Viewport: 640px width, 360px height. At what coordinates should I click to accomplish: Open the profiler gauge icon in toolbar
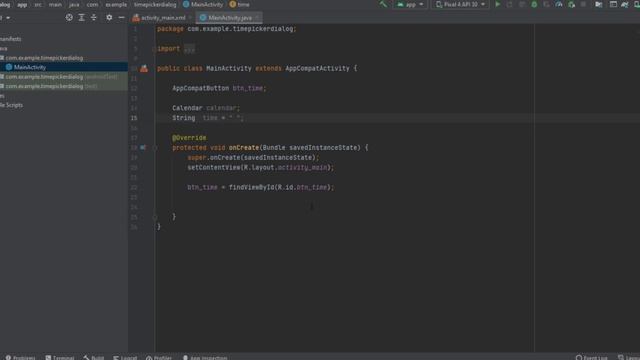click(x=559, y=4)
